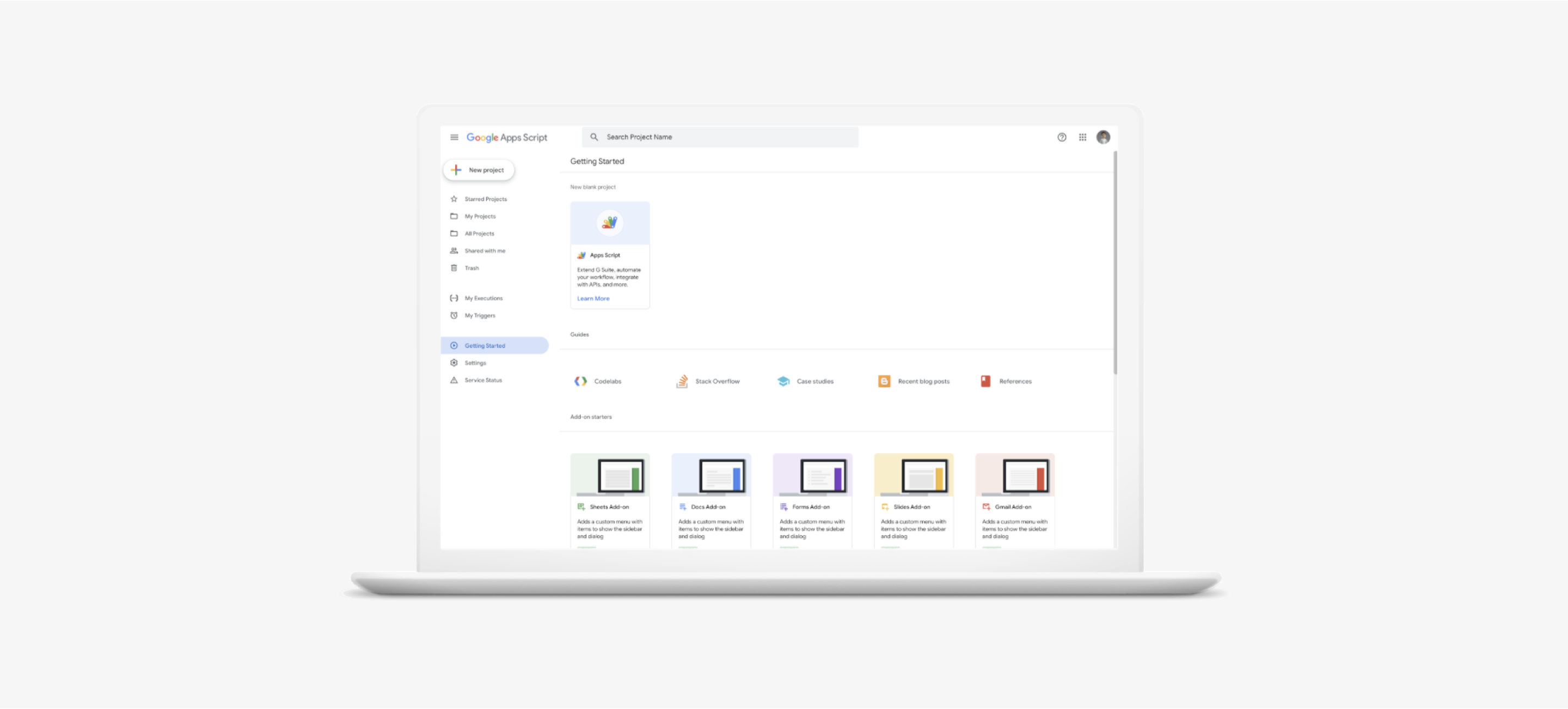The image size is (1568, 709).
Task: View My Executions in the sidebar
Action: click(x=483, y=299)
